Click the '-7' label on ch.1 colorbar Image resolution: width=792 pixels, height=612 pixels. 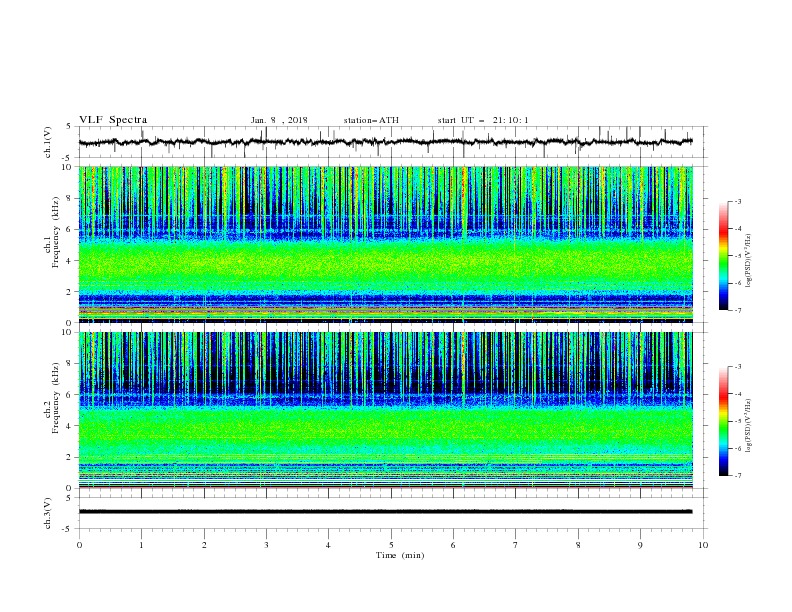(737, 310)
